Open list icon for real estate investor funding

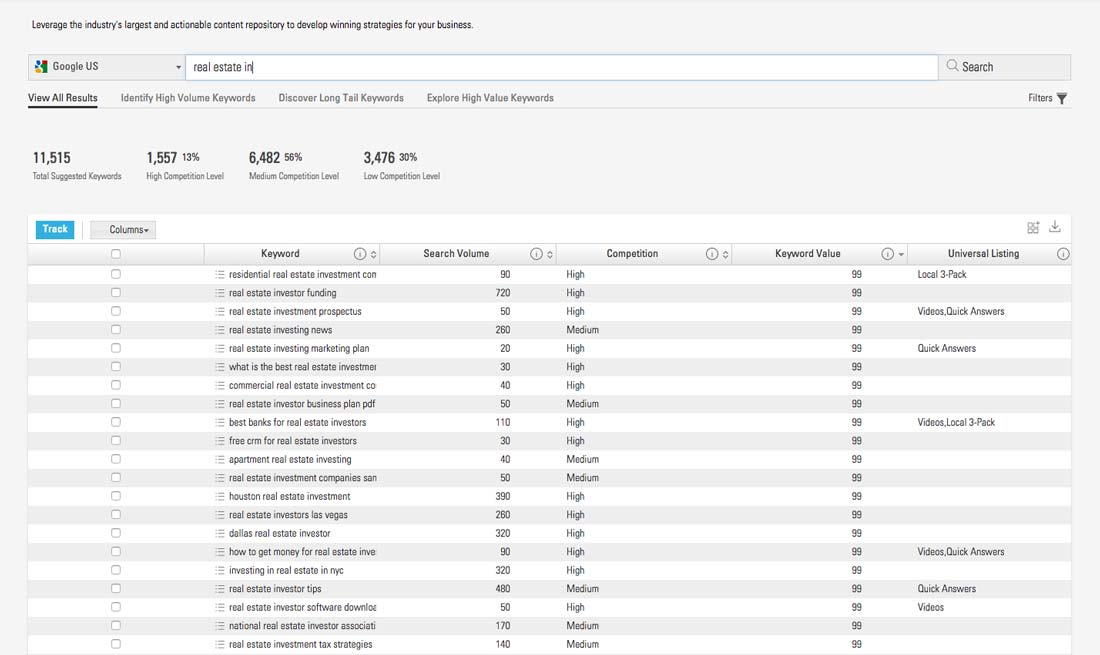220,293
